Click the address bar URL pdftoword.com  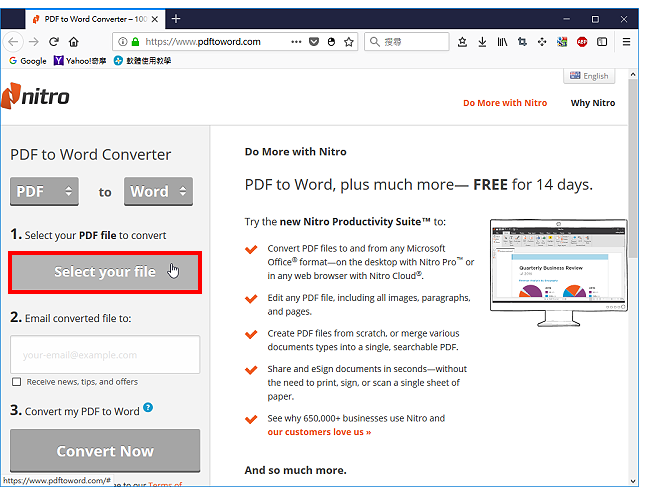(203, 42)
